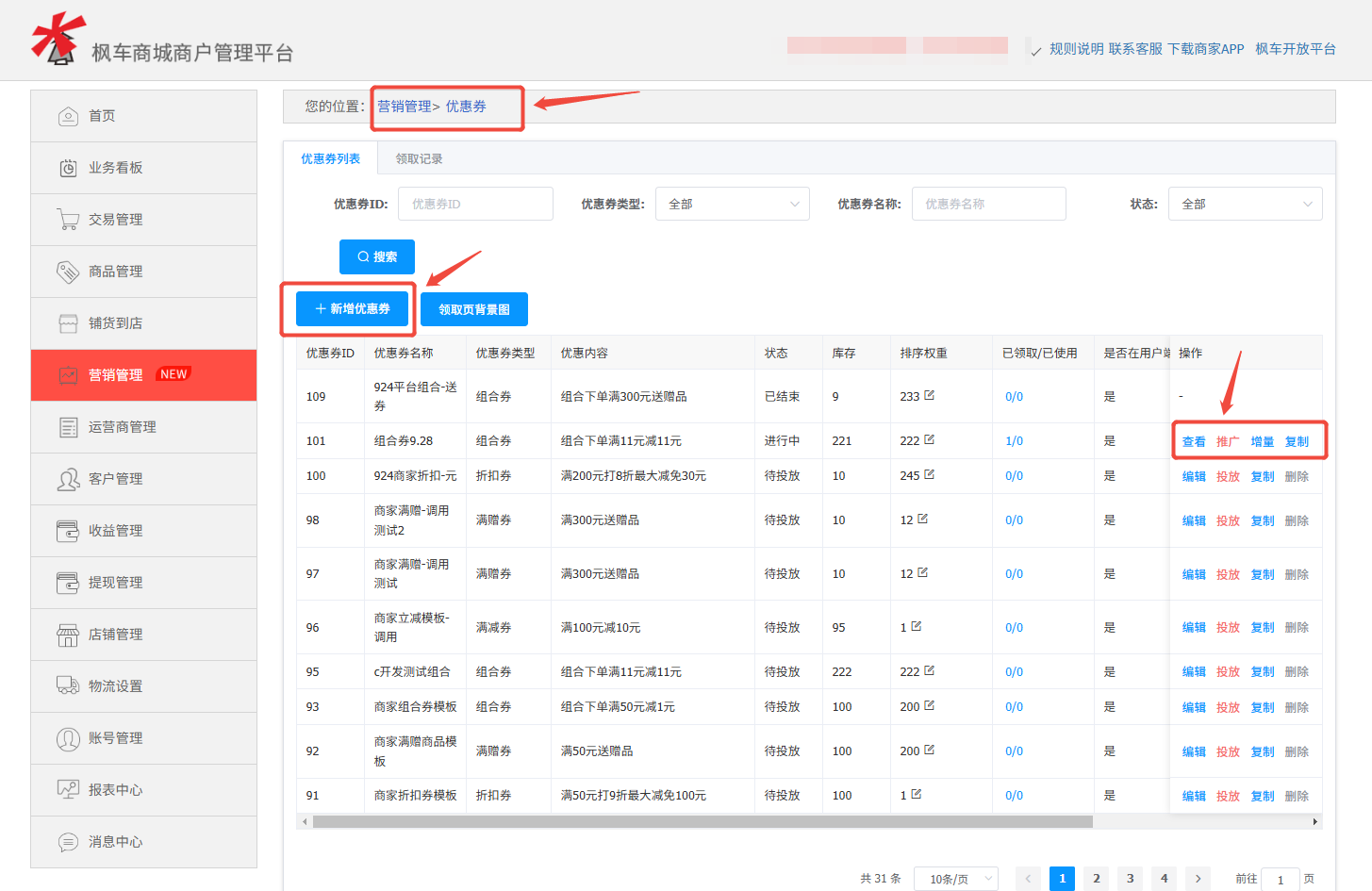Click the 交易管理 shopping cart icon
This screenshot has height=891, width=1372.
pos(68,219)
